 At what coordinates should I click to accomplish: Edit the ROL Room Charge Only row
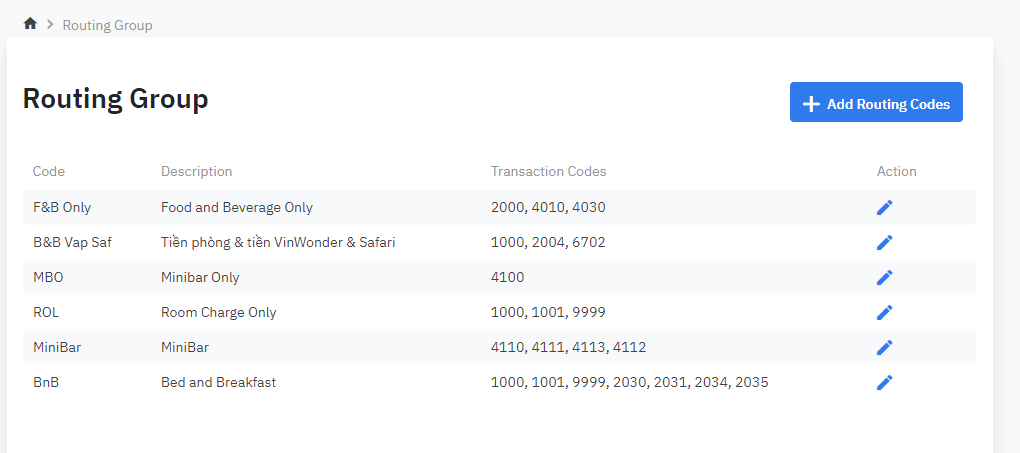pos(884,312)
